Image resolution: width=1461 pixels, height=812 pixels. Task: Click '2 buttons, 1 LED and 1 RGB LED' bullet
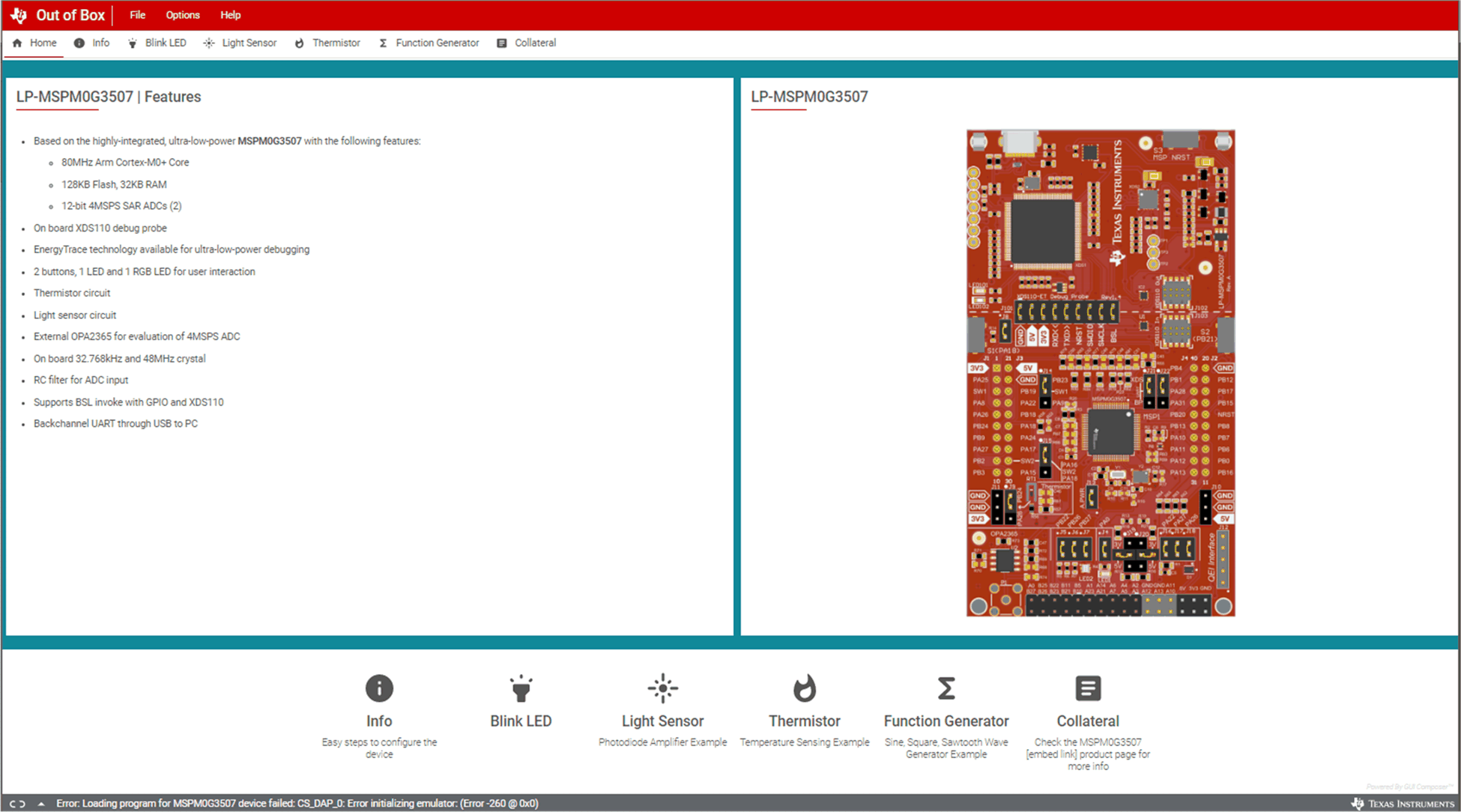145,271
